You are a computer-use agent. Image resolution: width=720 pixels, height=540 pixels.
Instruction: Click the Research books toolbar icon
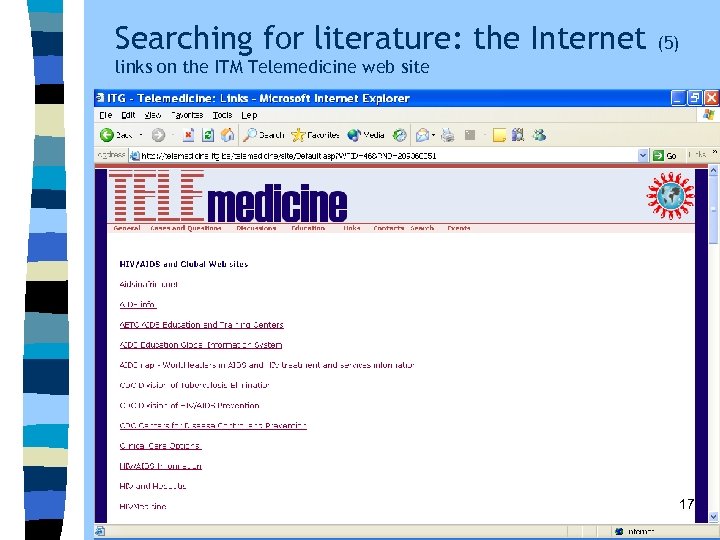[518, 135]
